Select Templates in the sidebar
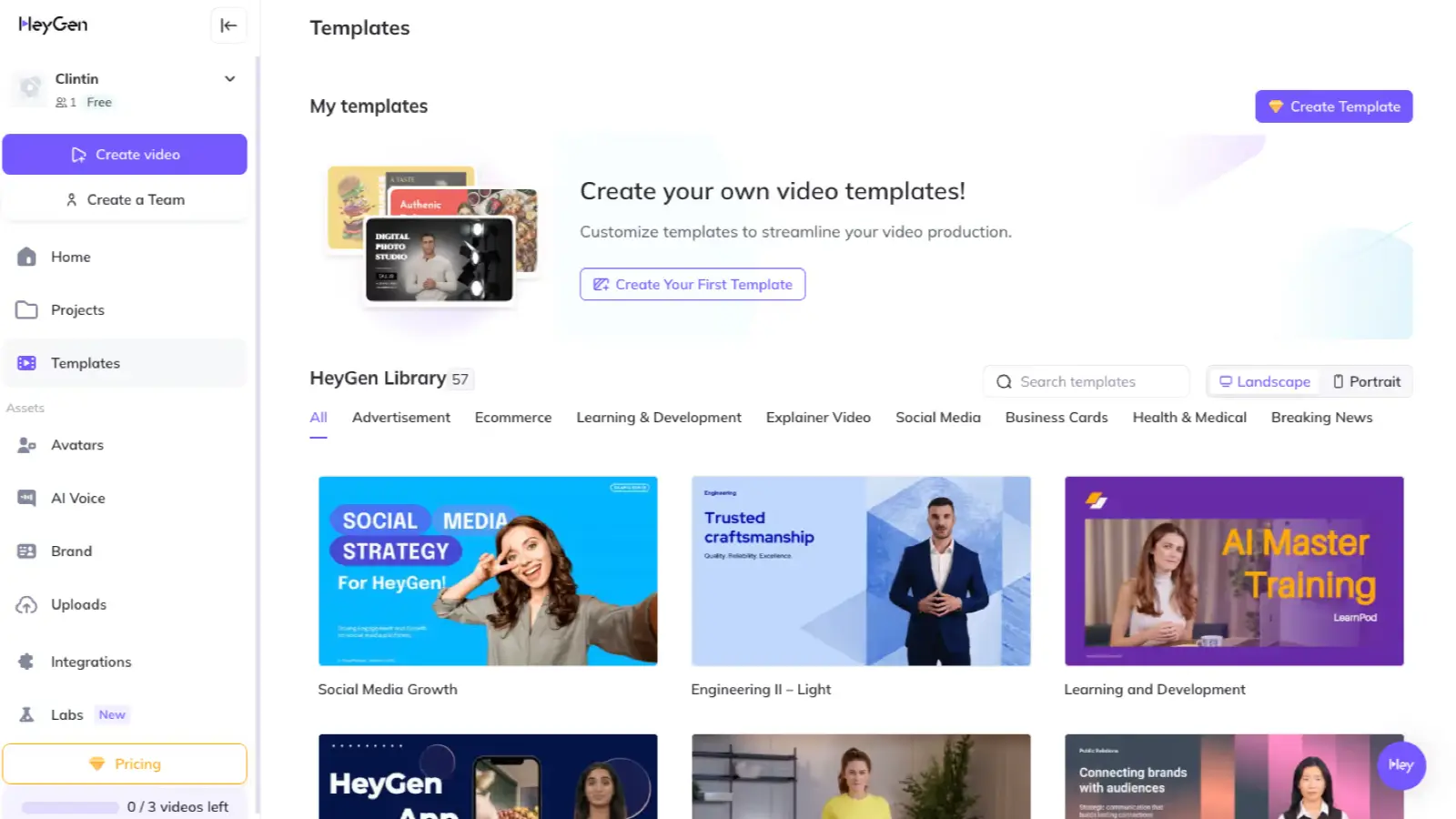 point(125,363)
